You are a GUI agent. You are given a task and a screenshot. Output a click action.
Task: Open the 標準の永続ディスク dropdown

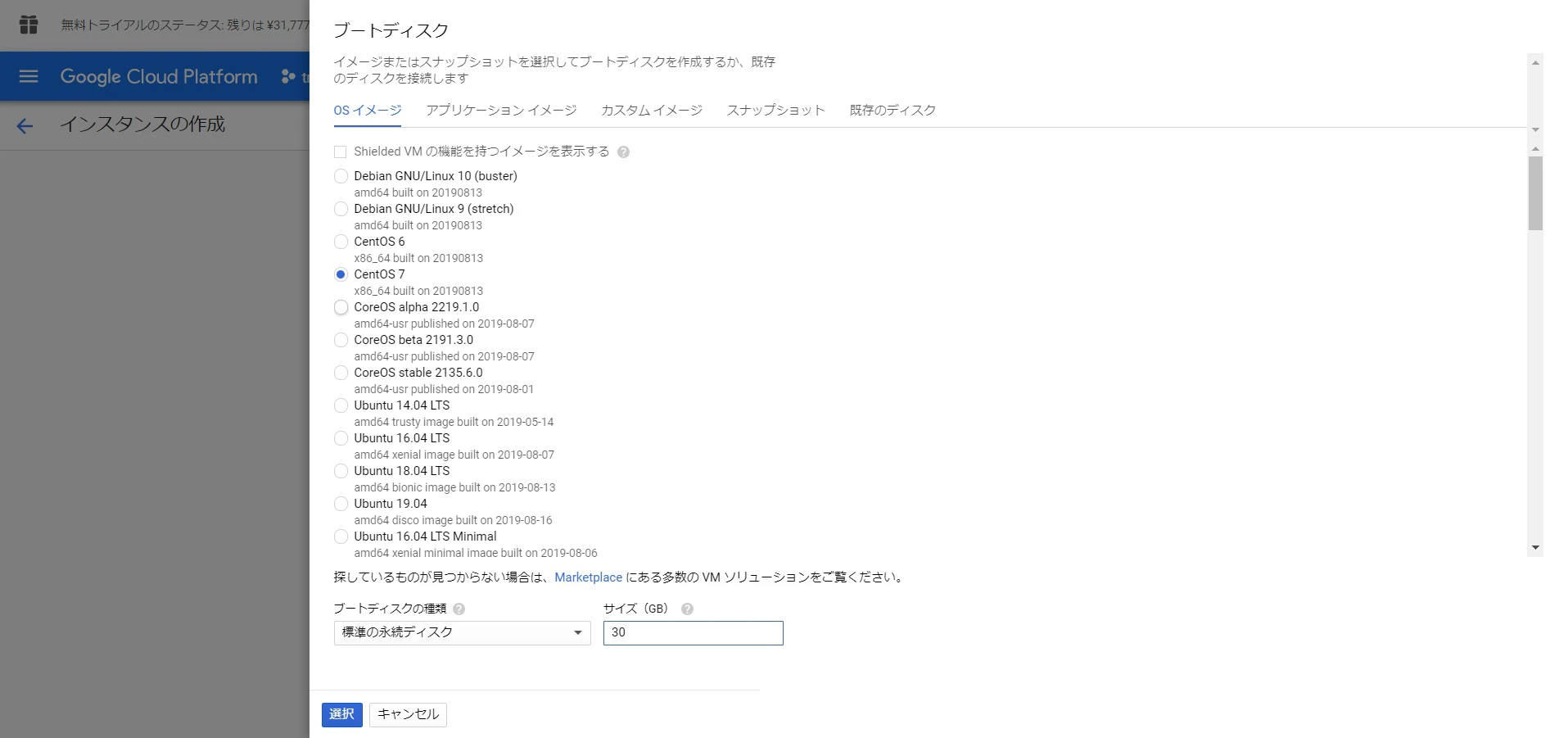pos(461,632)
